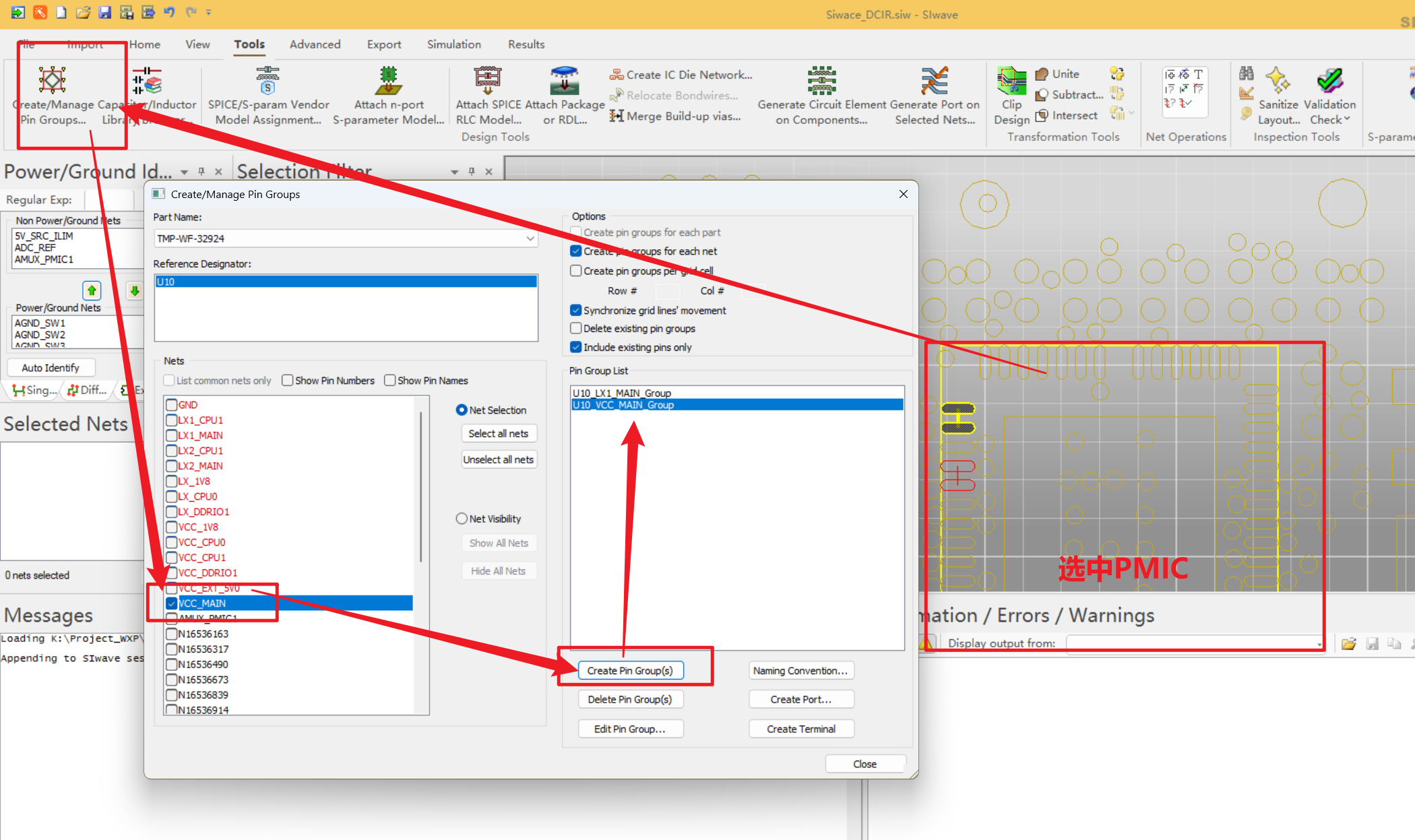This screenshot has height=840, width=1415.
Task: Enable Delete existing pin groups checkbox
Action: coord(576,329)
